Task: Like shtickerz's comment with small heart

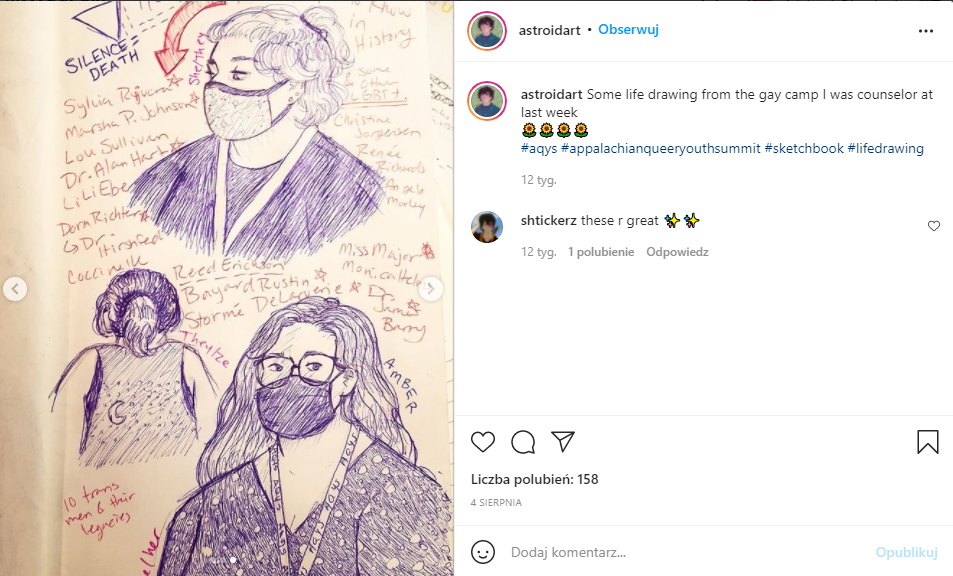Action: 934,226
